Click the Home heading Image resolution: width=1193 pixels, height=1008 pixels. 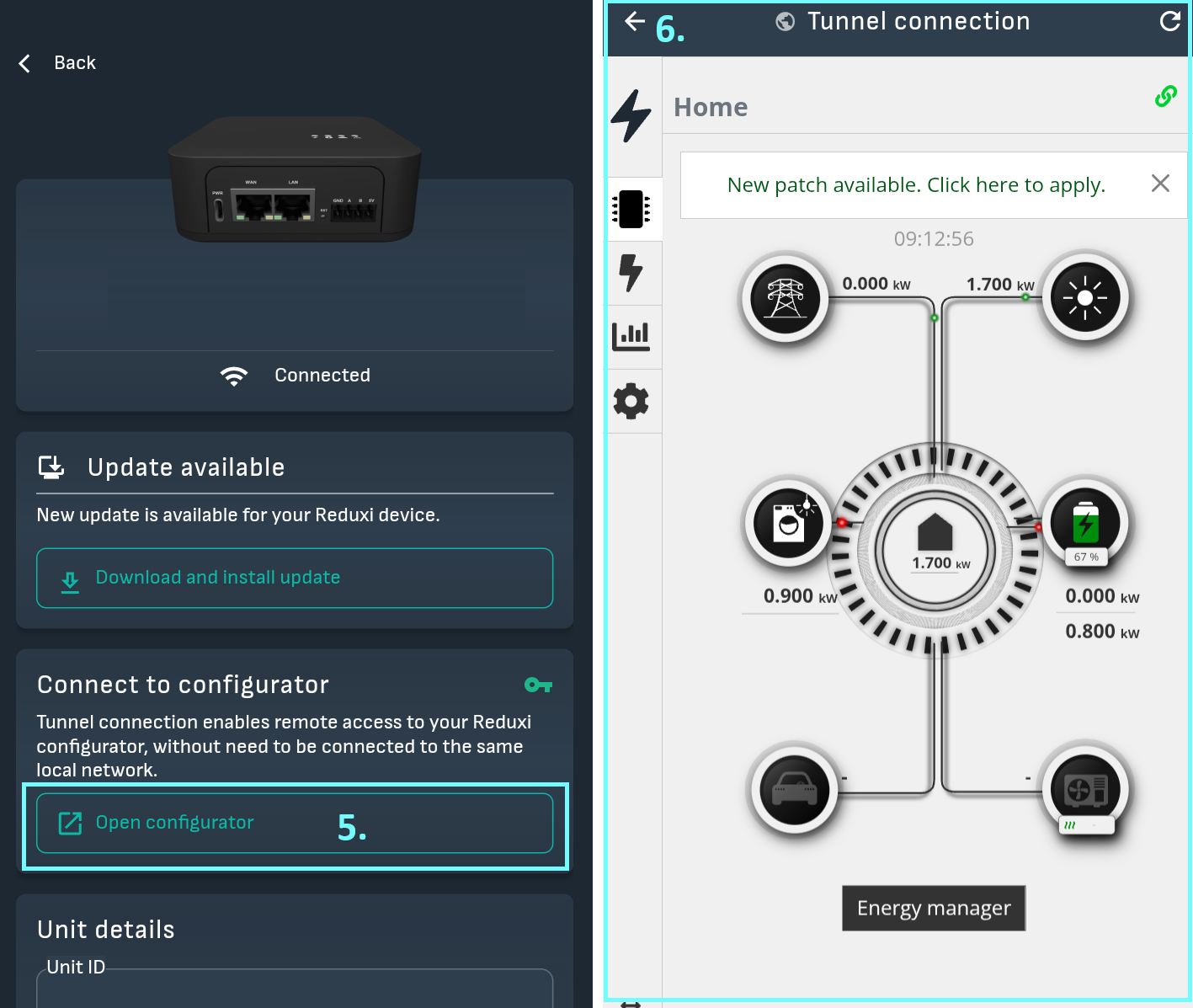[x=711, y=108]
